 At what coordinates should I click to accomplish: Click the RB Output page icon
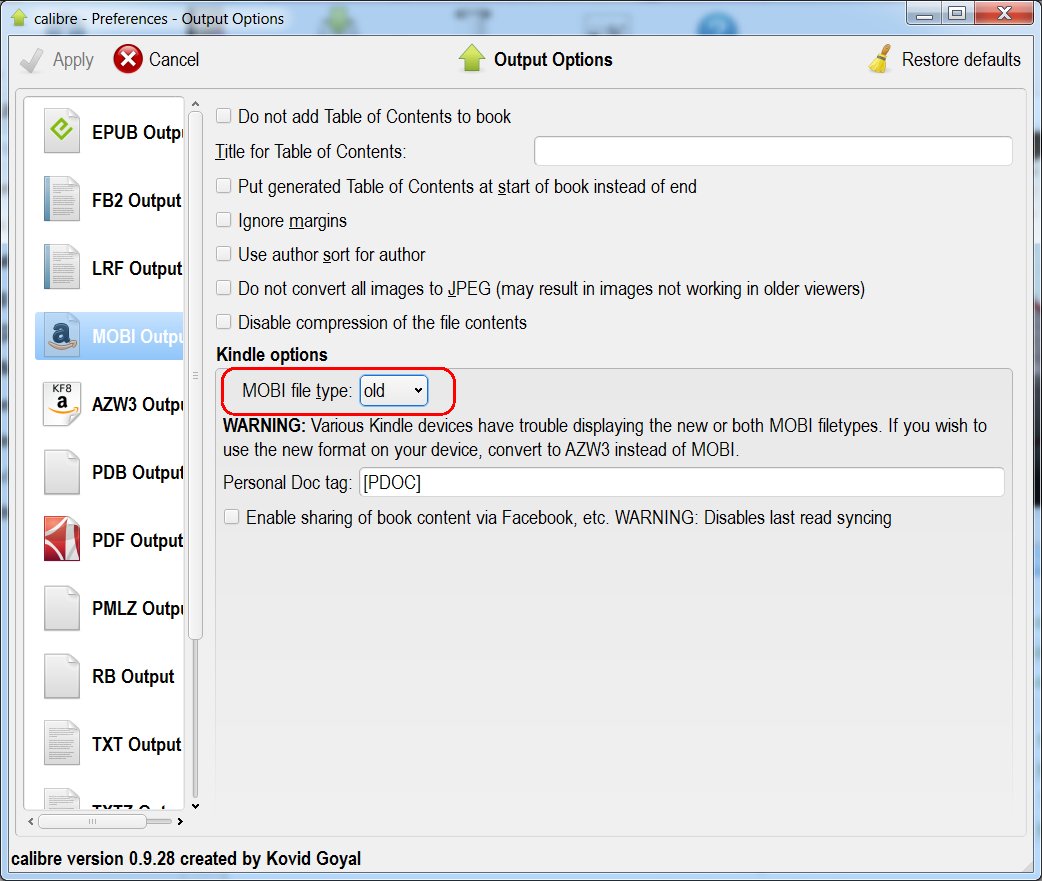(62, 676)
